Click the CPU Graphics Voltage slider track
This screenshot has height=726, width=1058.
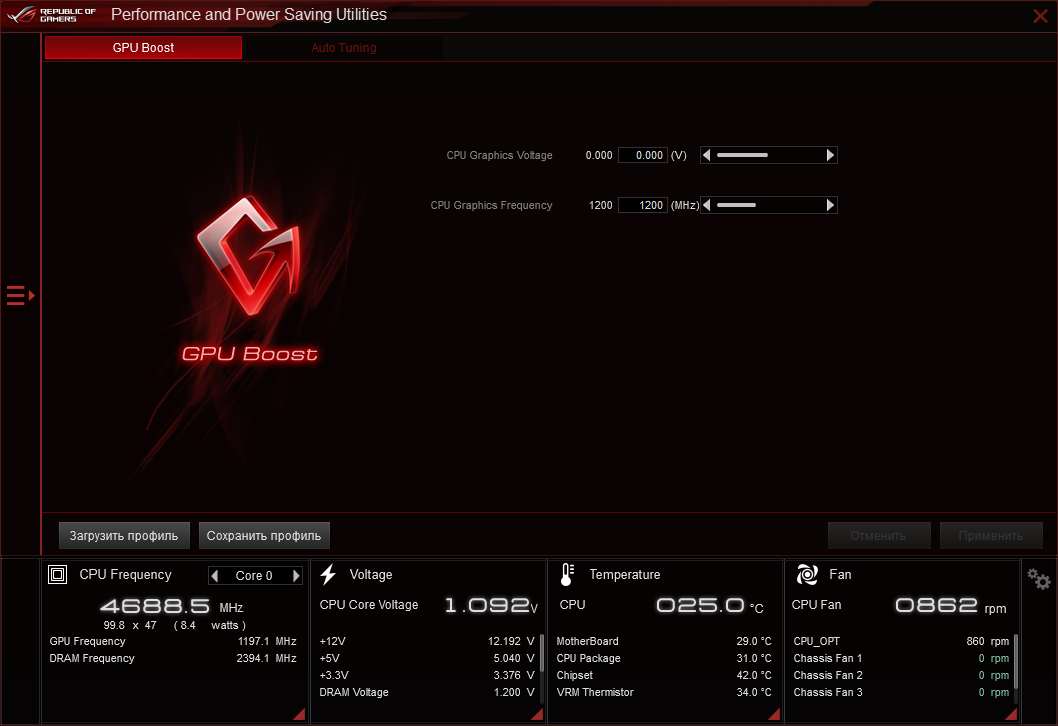[769, 155]
